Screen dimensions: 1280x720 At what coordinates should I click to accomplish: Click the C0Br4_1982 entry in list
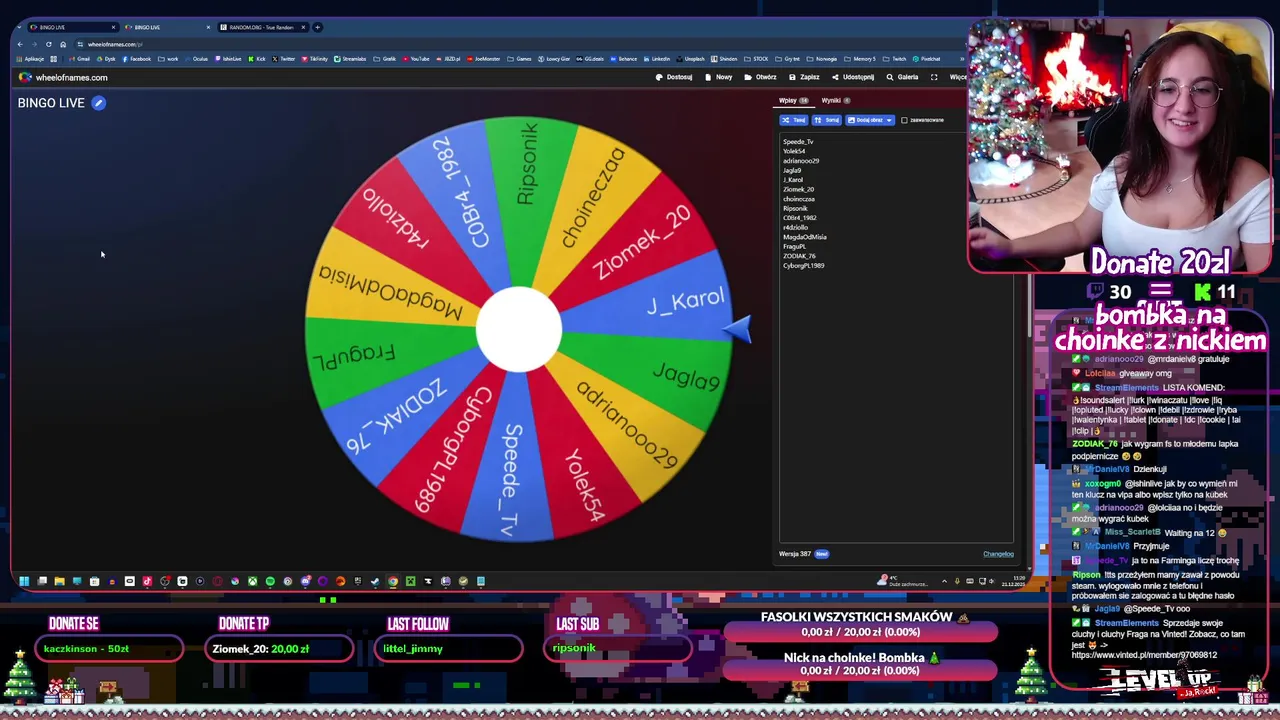(x=800, y=218)
